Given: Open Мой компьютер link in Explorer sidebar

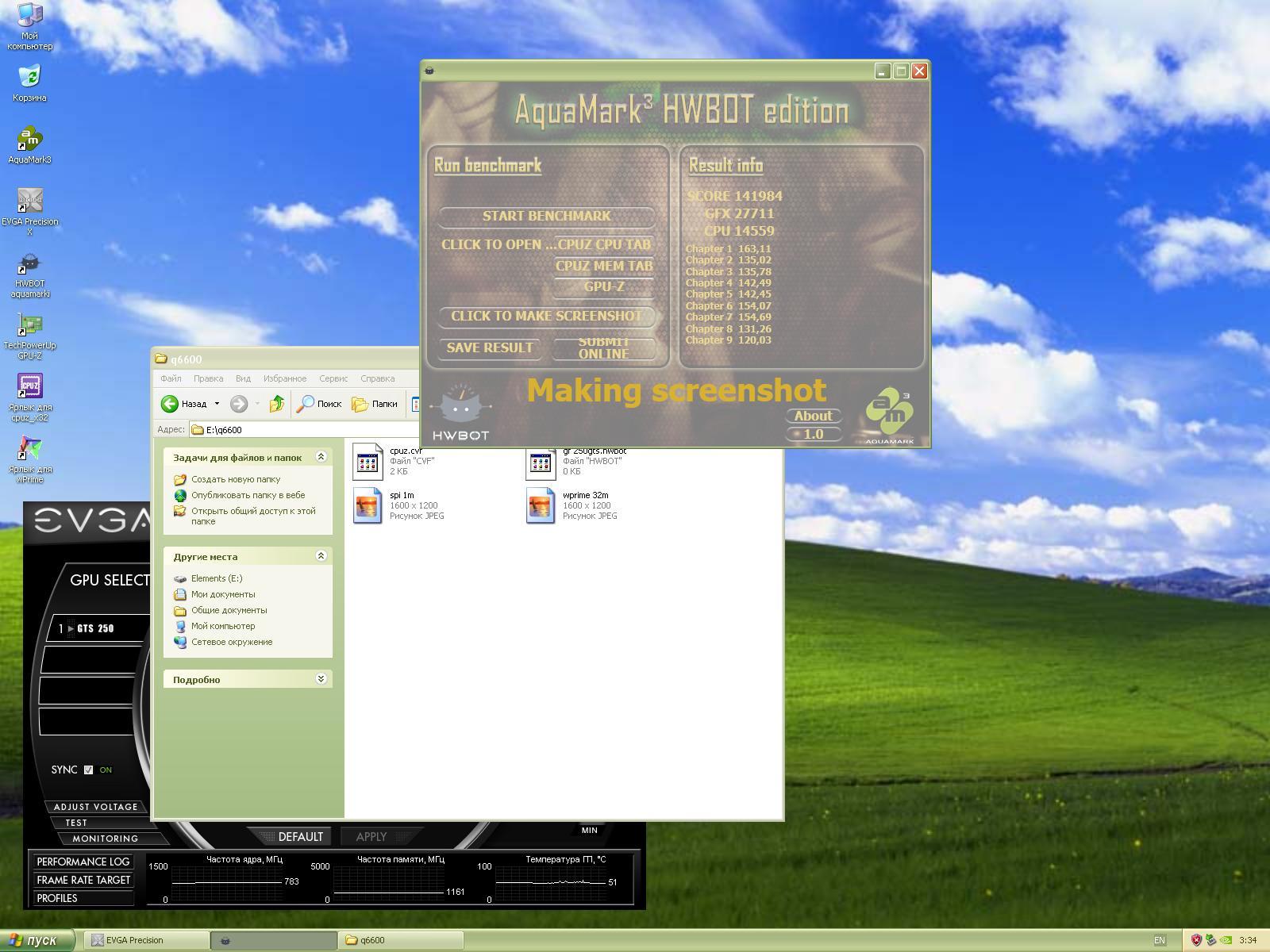Looking at the screenshot, I should point(223,626).
